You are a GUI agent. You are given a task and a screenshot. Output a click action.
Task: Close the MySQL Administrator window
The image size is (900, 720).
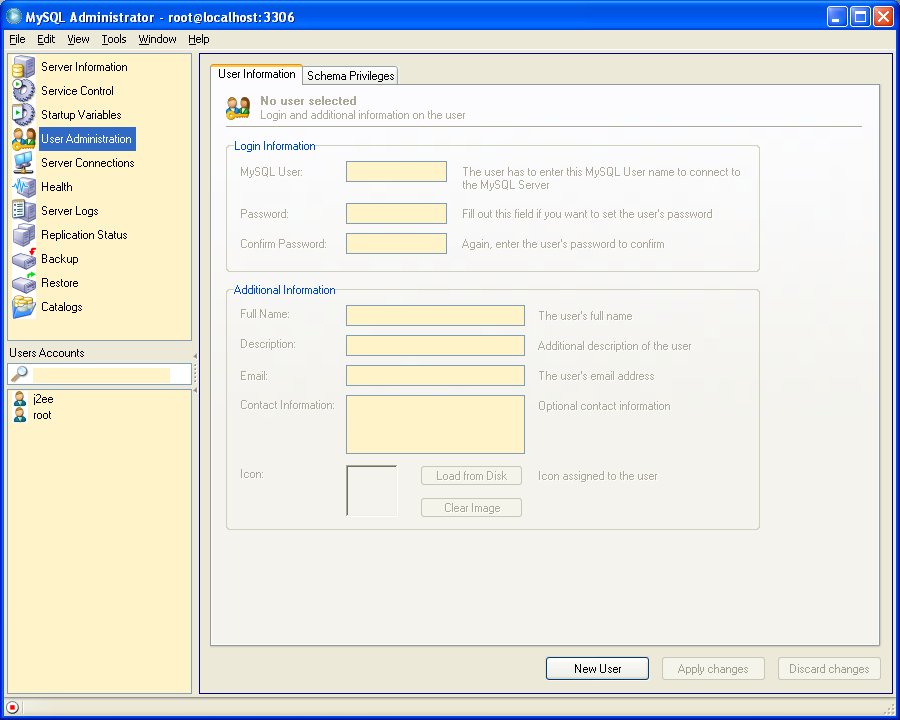pyautogui.click(x=883, y=17)
